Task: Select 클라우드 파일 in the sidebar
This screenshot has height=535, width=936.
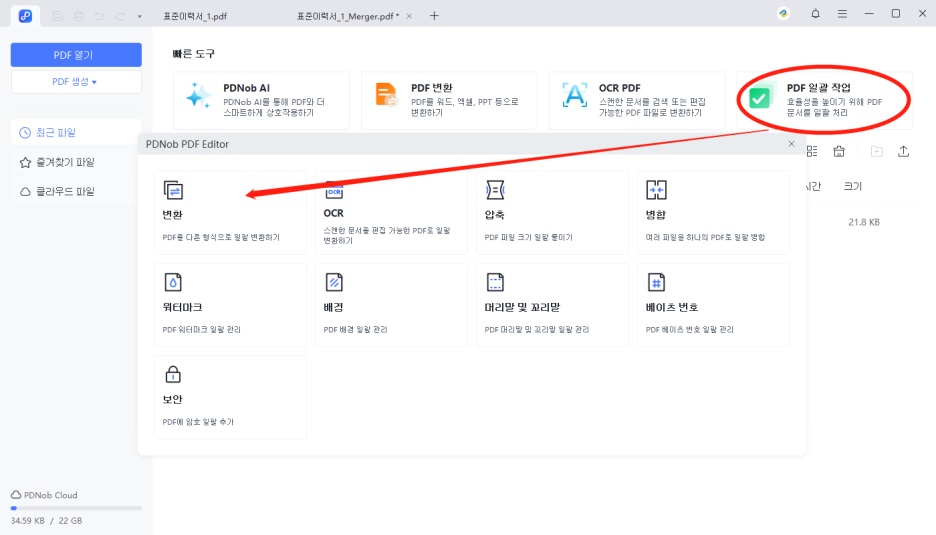Action: pyautogui.click(x=76, y=191)
